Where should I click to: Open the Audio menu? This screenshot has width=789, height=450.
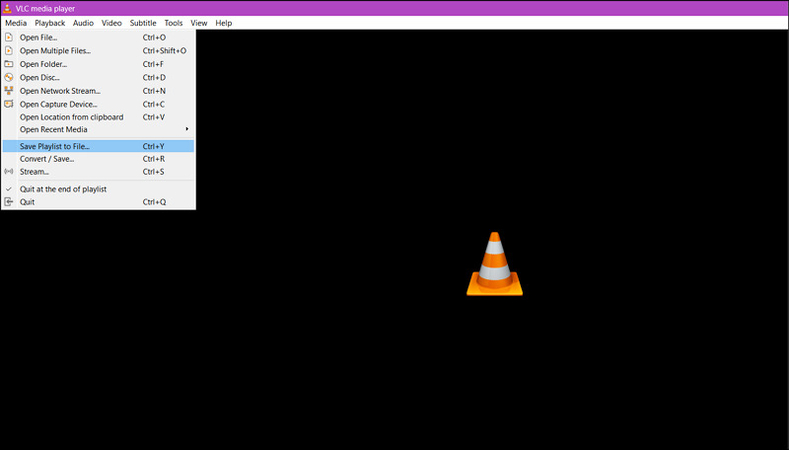(83, 23)
